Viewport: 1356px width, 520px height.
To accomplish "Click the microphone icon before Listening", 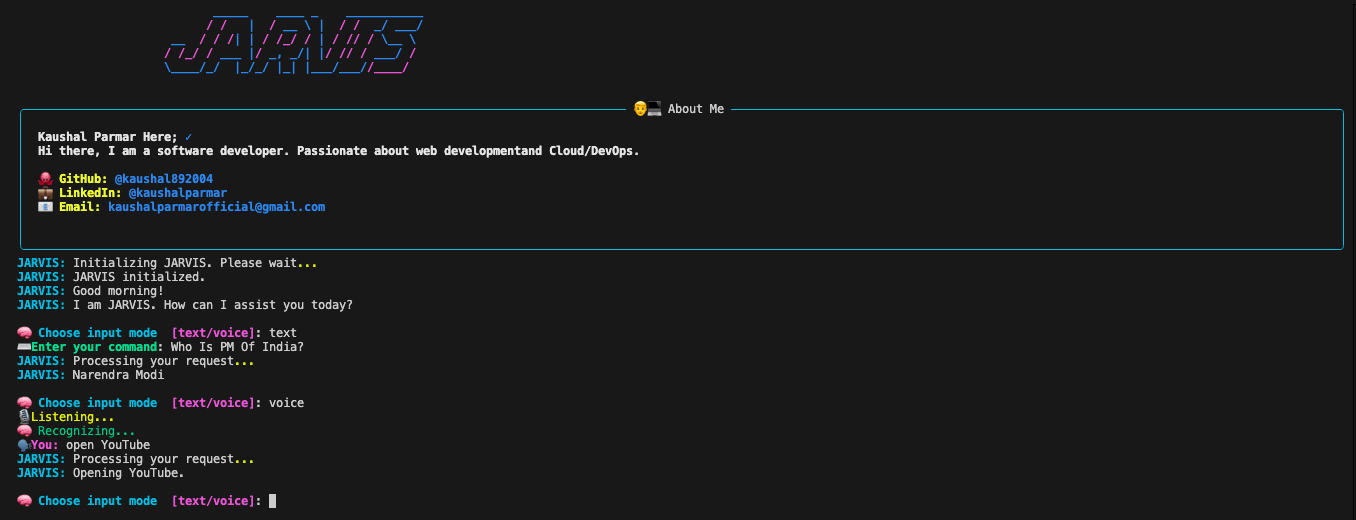I will tap(24, 417).
